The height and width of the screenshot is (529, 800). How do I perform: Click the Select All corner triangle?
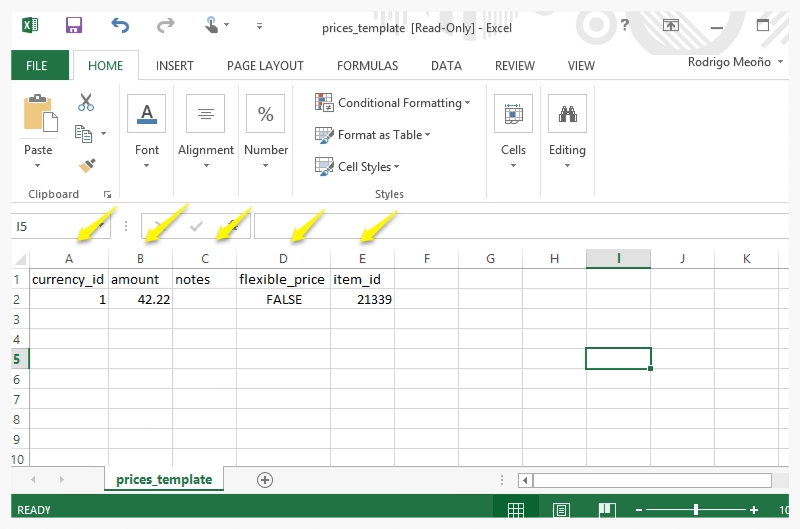(x=20, y=259)
